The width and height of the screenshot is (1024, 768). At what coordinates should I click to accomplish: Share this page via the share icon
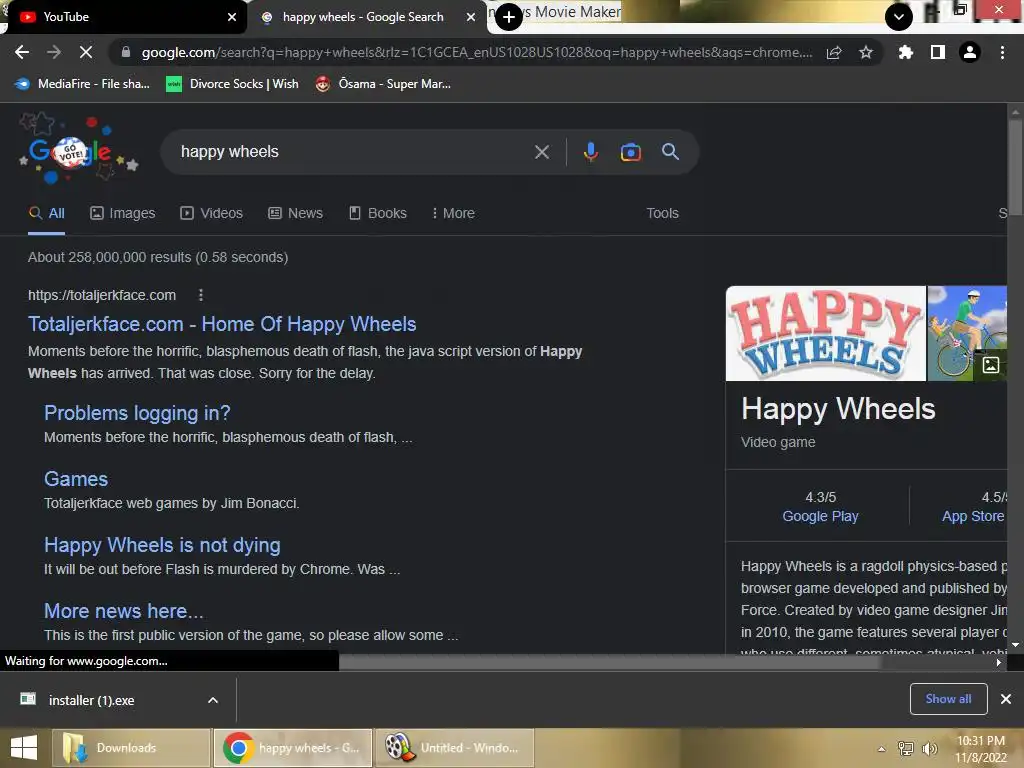tap(834, 53)
